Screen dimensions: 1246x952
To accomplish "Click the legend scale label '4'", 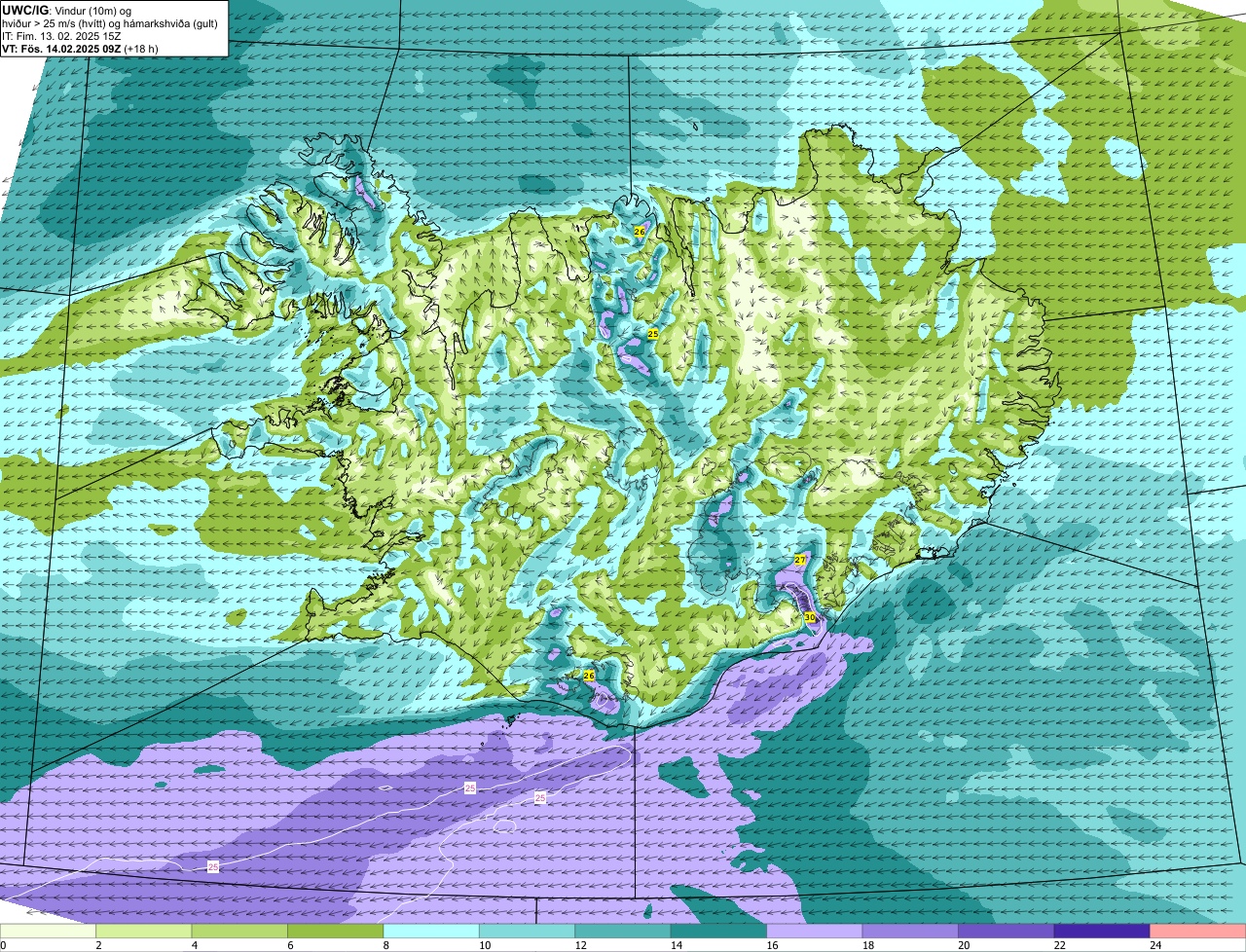I will click(195, 945).
